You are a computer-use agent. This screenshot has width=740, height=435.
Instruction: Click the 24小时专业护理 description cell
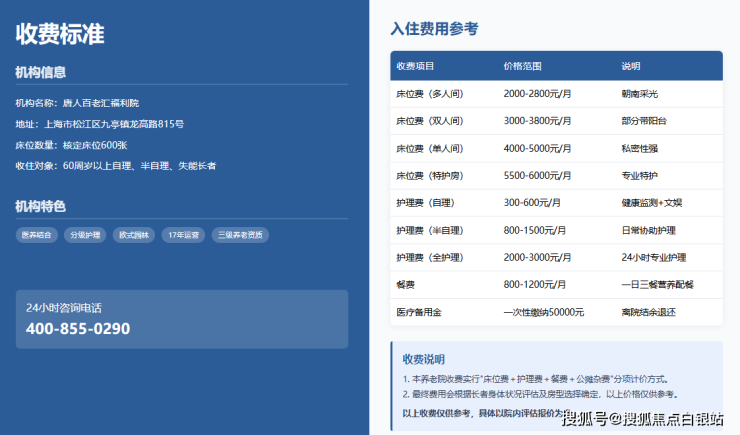[x=654, y=258]
